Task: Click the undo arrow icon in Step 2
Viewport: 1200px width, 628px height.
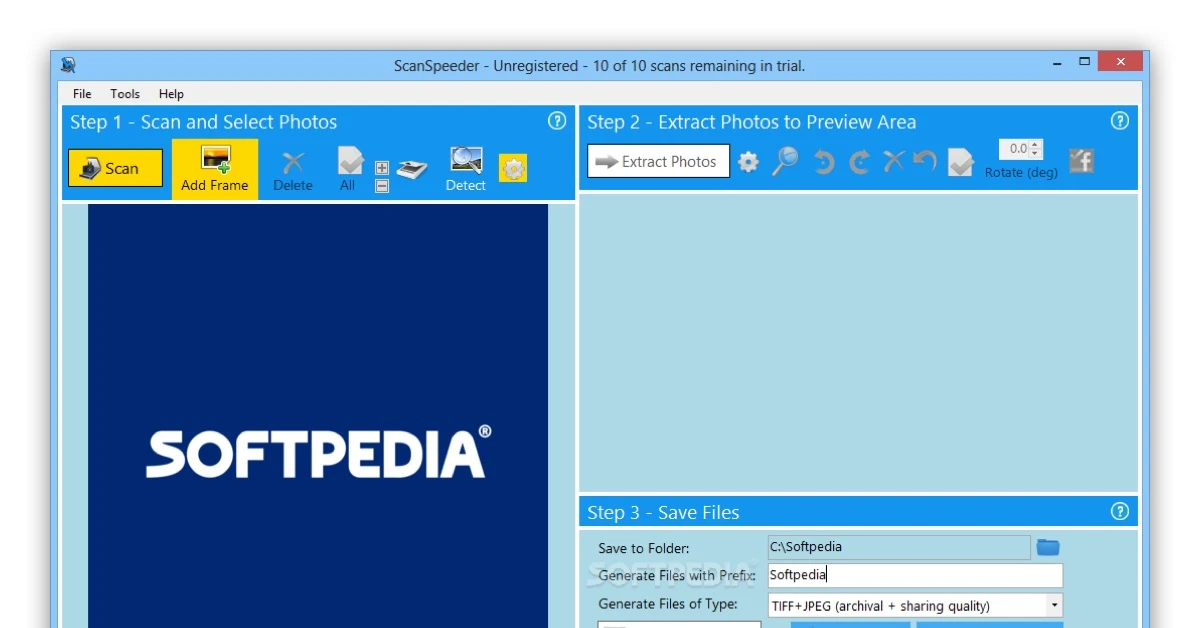Action: click(925, 161)
